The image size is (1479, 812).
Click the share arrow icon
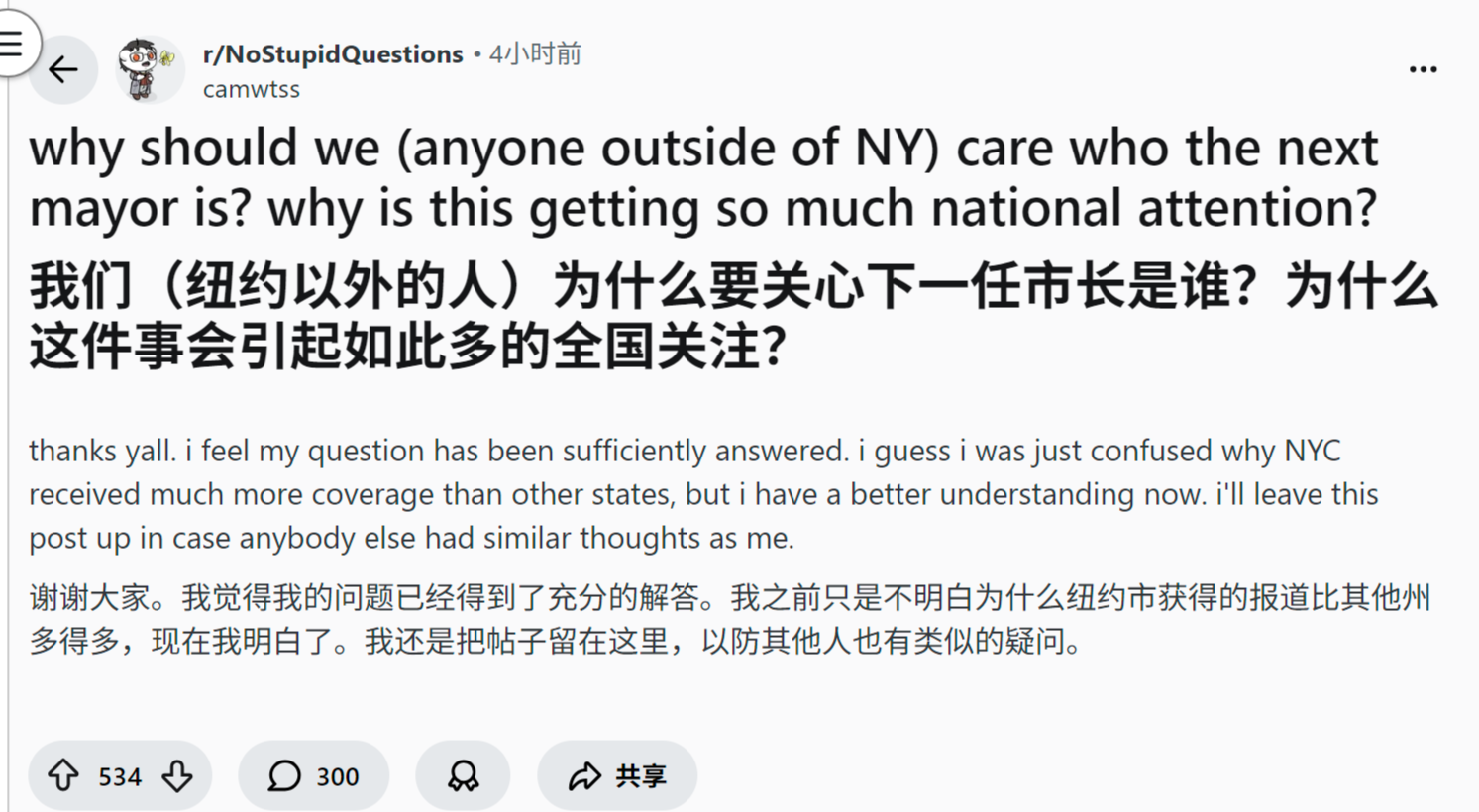click(x=584, y=775)
